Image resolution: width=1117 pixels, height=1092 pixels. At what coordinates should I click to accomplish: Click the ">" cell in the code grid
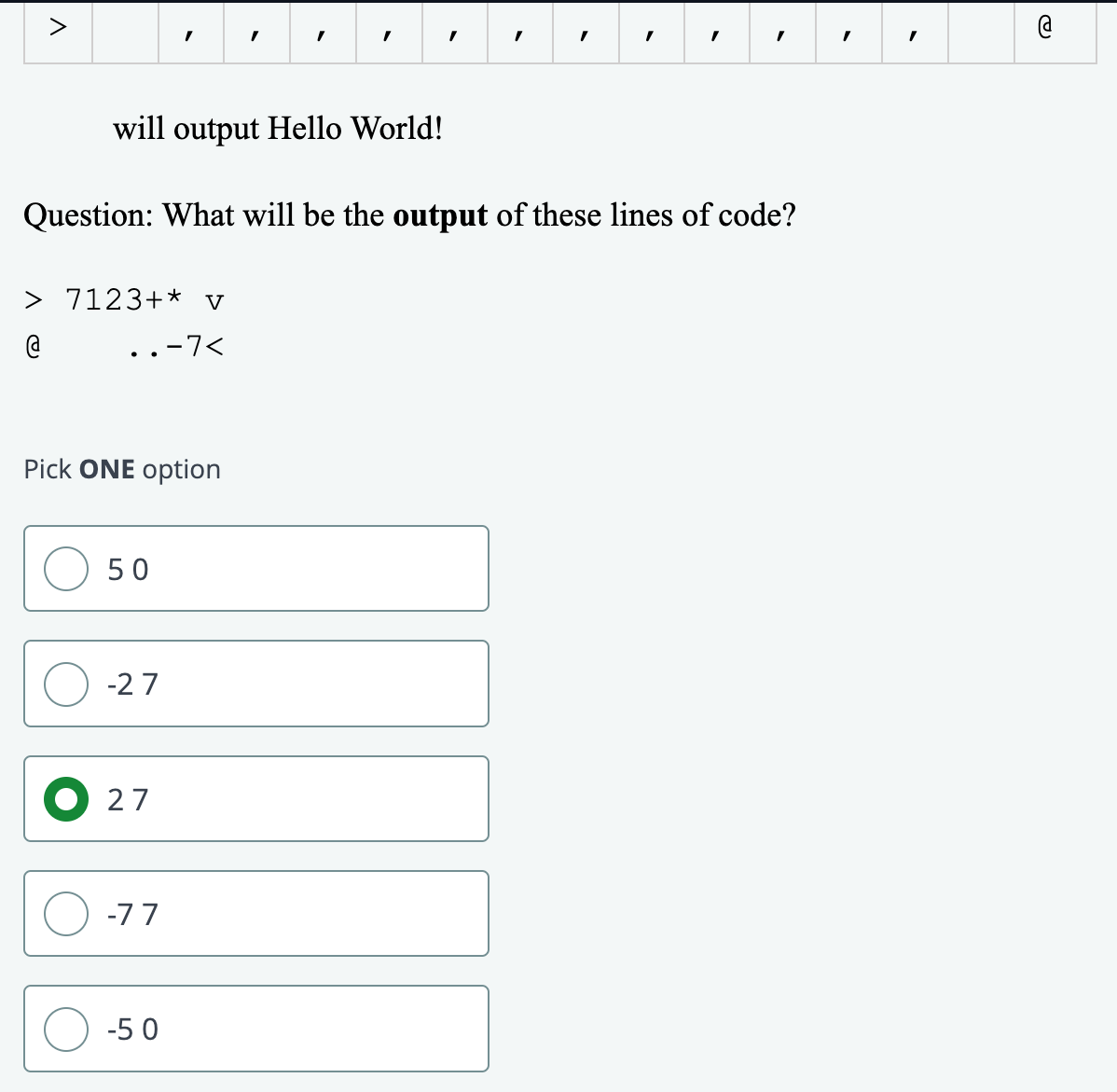click(58, 31)
